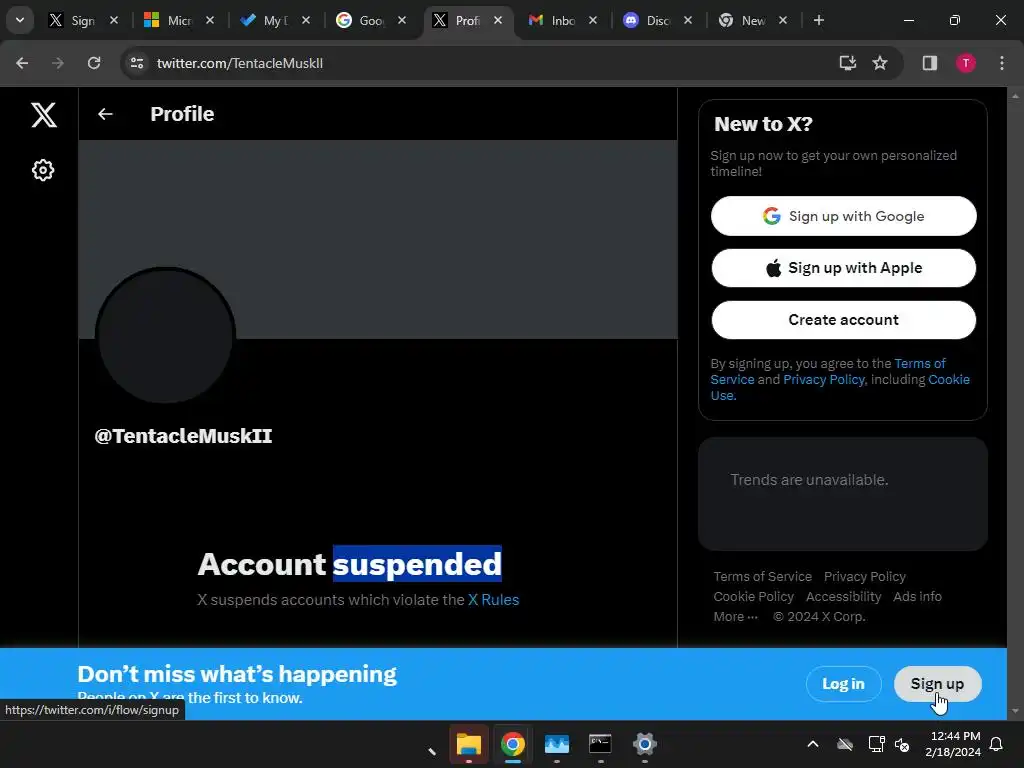Click the Account suspended heading
The image size is (1024, 768).
pyautogui.click(x=350, y=564)
